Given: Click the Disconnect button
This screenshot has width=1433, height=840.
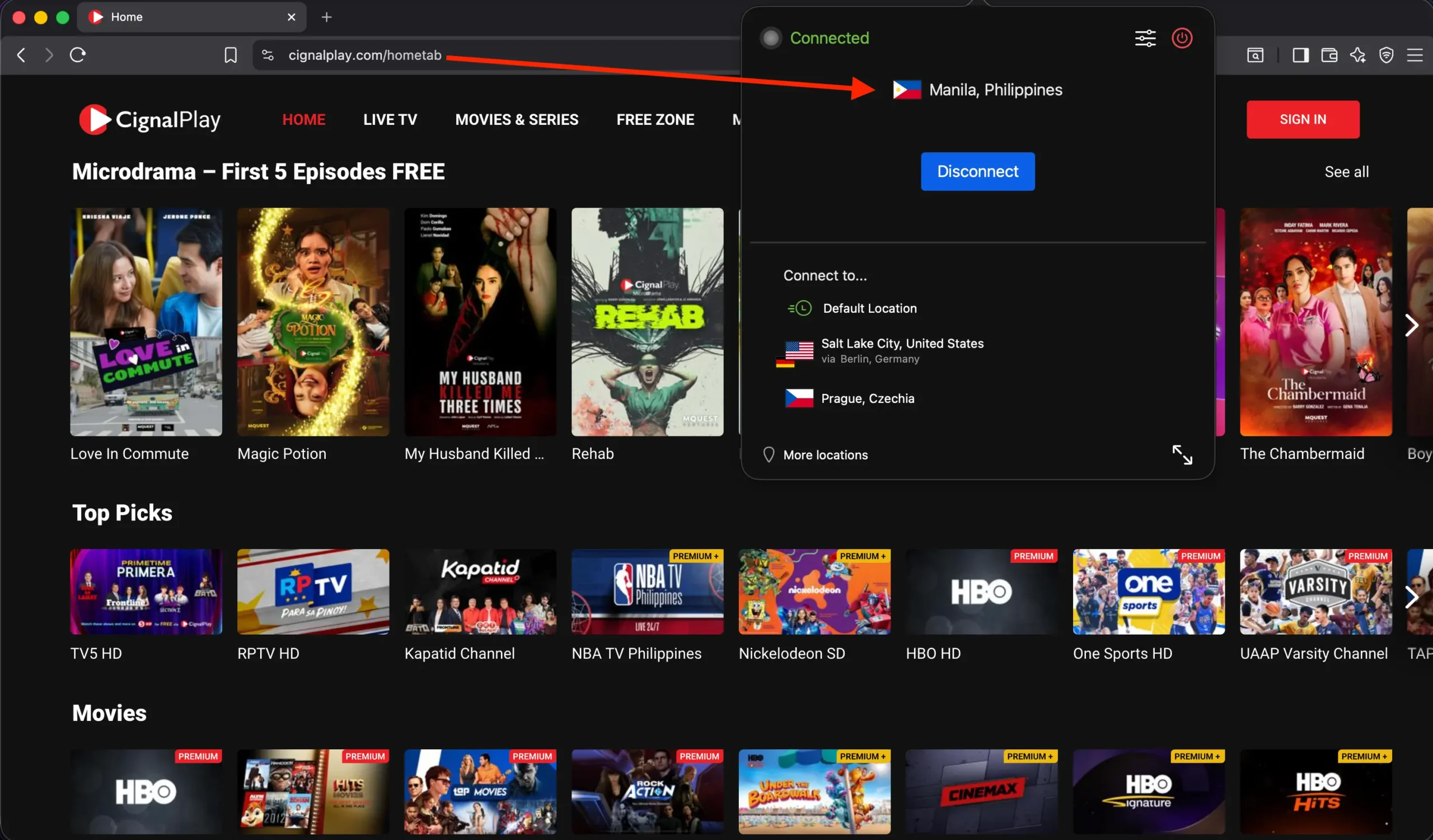Looking at the screenshot, I should tap(977, 171).
